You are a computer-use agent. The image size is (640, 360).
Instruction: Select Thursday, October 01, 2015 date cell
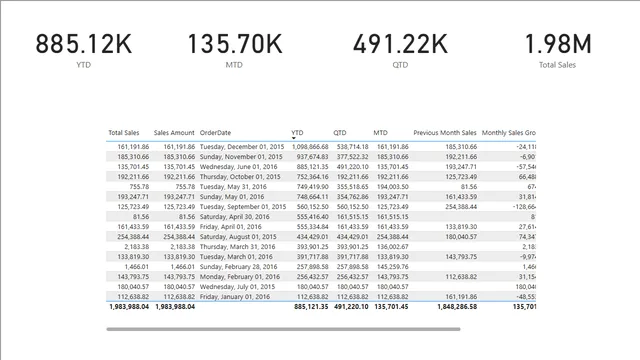(240, 177)
